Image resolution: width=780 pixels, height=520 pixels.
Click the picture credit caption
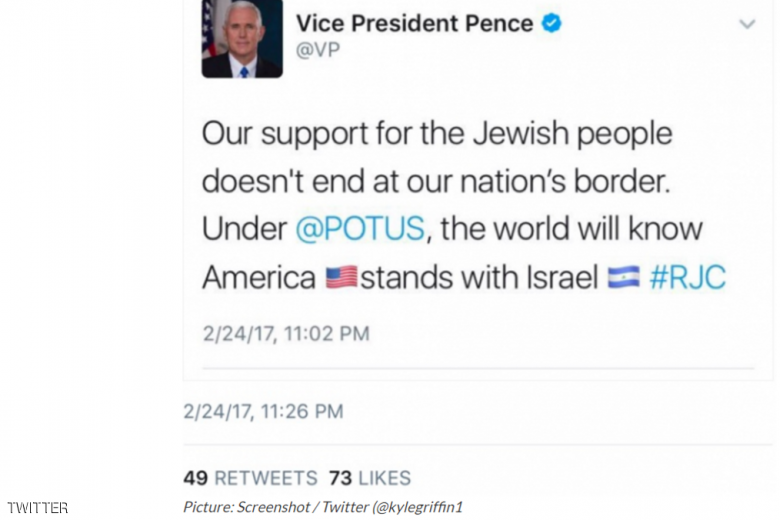(x=322, y=507)
